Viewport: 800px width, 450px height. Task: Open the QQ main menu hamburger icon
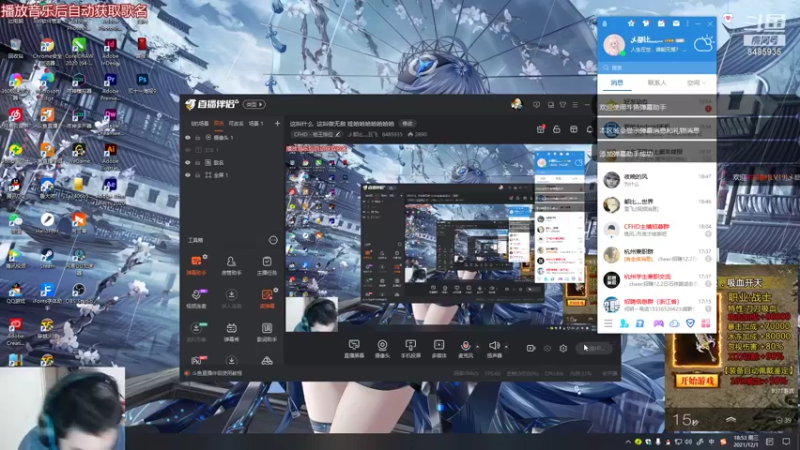608,323
